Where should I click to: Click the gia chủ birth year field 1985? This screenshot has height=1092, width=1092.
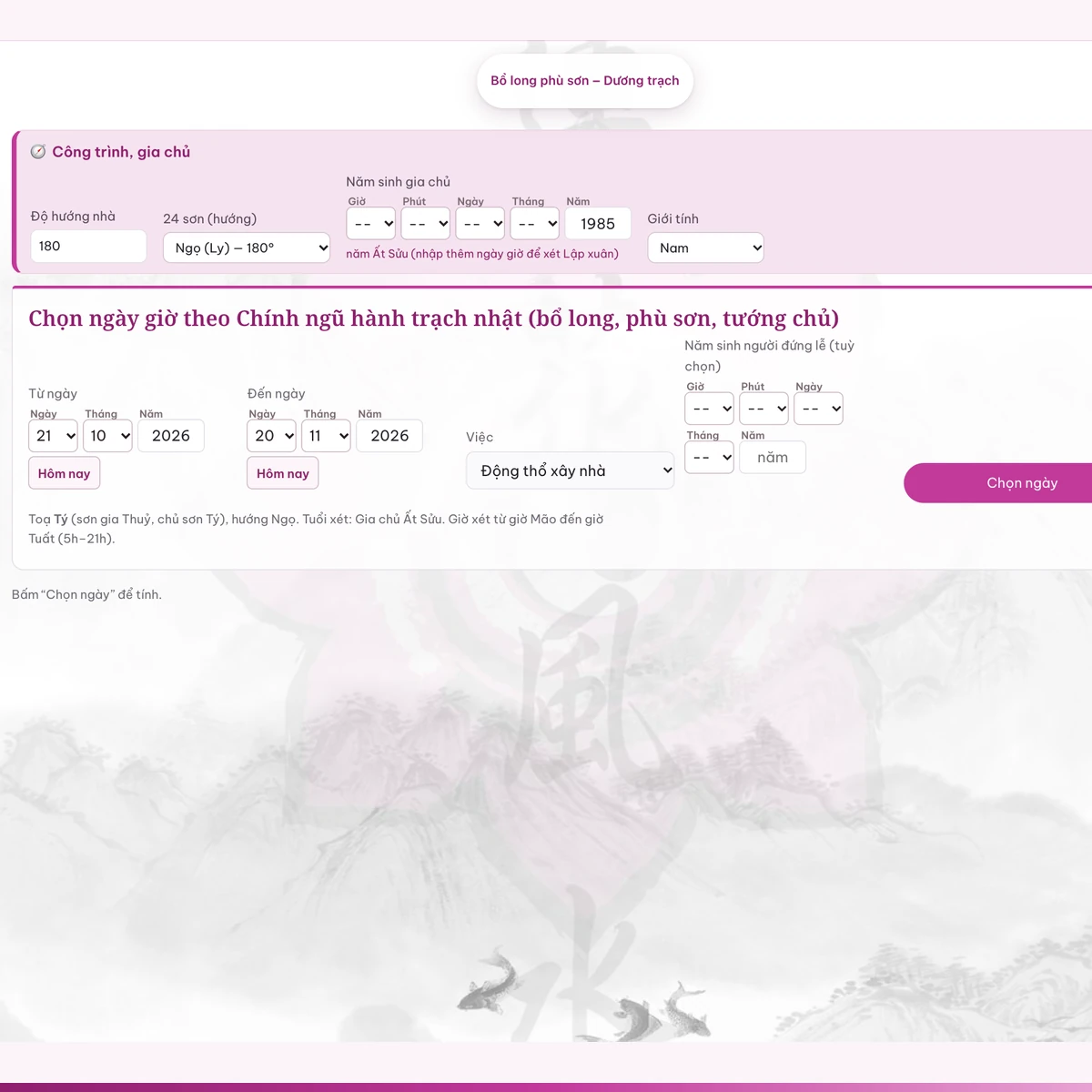coord(598,224)
